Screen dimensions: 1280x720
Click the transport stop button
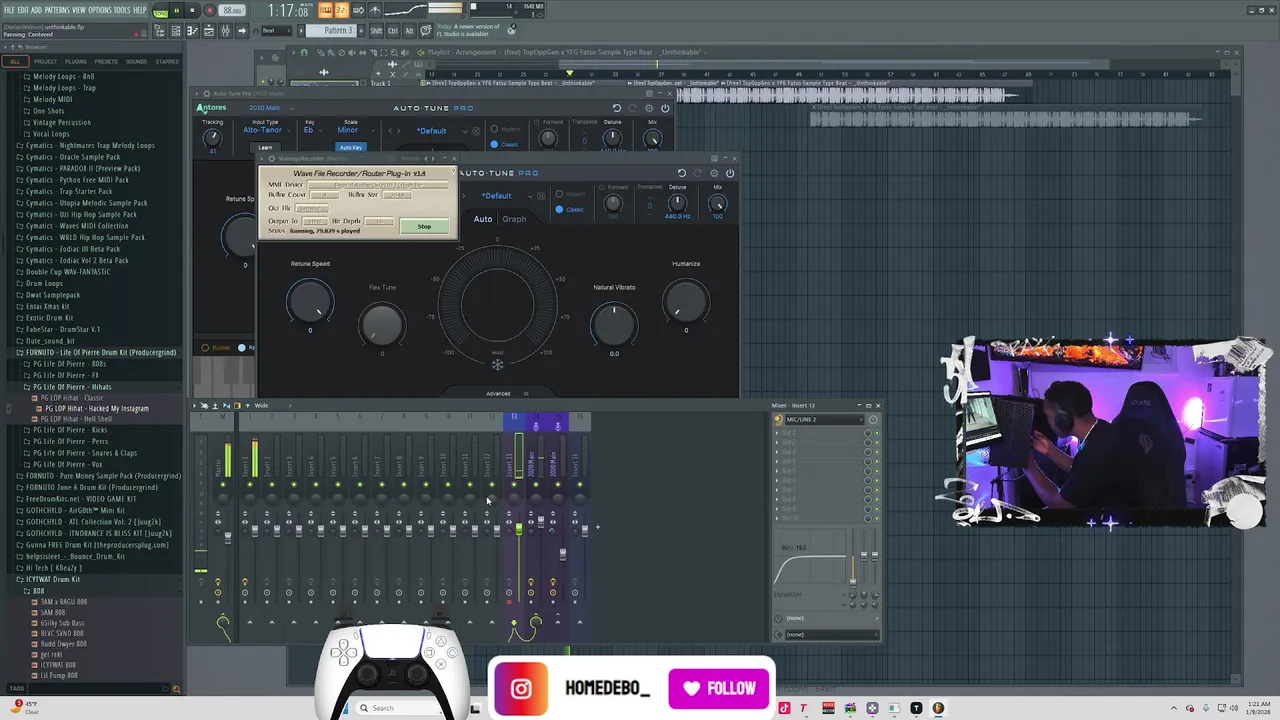pos(192,10)
